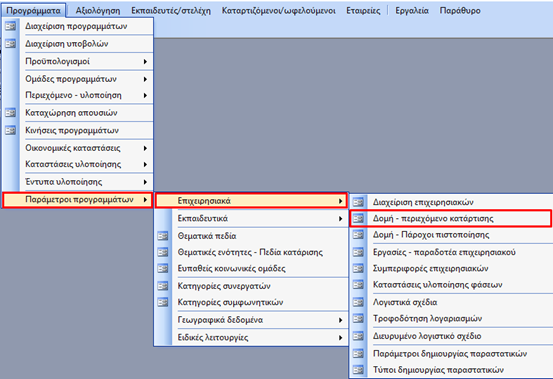Select Διαχείριση προγραμμάτων menu entry

click(x=78, y=26)
